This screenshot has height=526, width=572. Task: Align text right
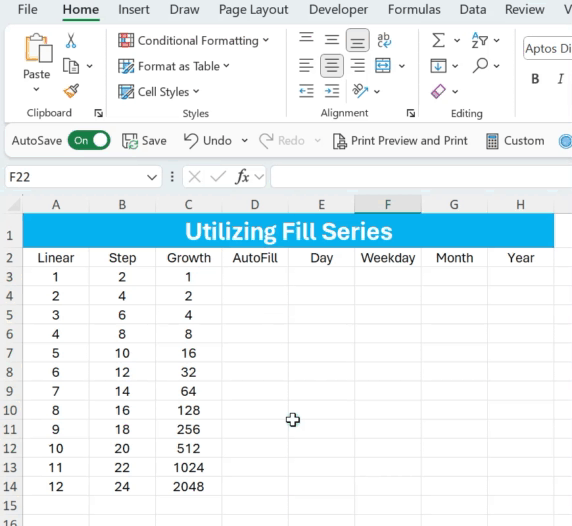(358, 66)
